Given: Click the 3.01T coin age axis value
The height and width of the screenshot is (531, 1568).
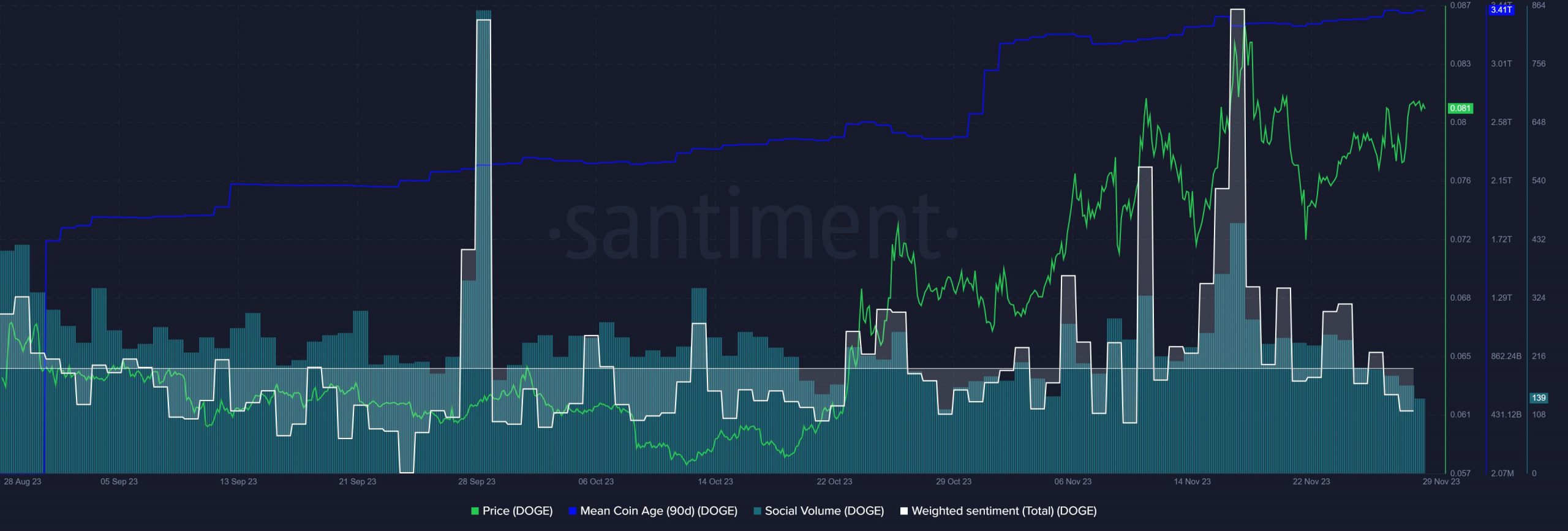Looking at the screenshot, I should [x=1501, y=64].
